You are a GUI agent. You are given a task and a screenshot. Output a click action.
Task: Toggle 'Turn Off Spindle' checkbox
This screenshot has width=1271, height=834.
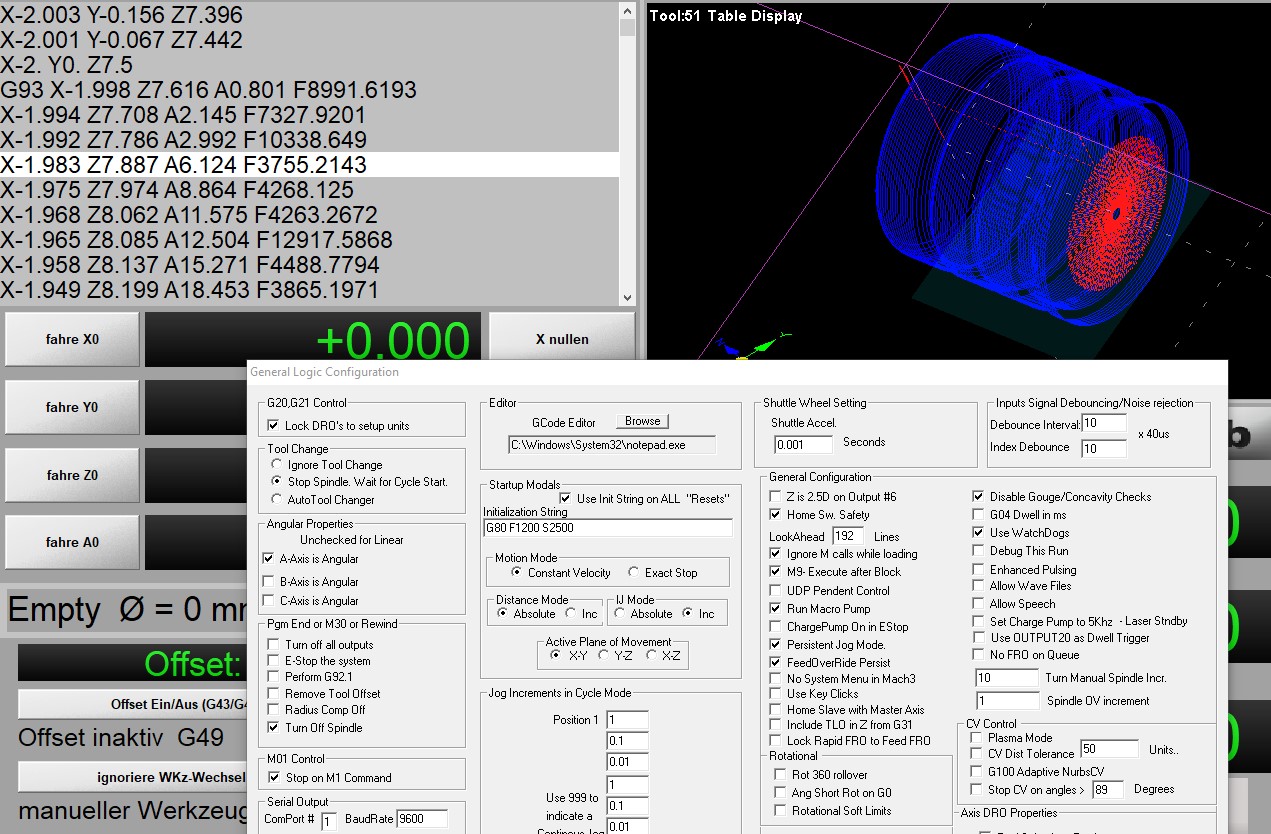[x=274, y=728]
